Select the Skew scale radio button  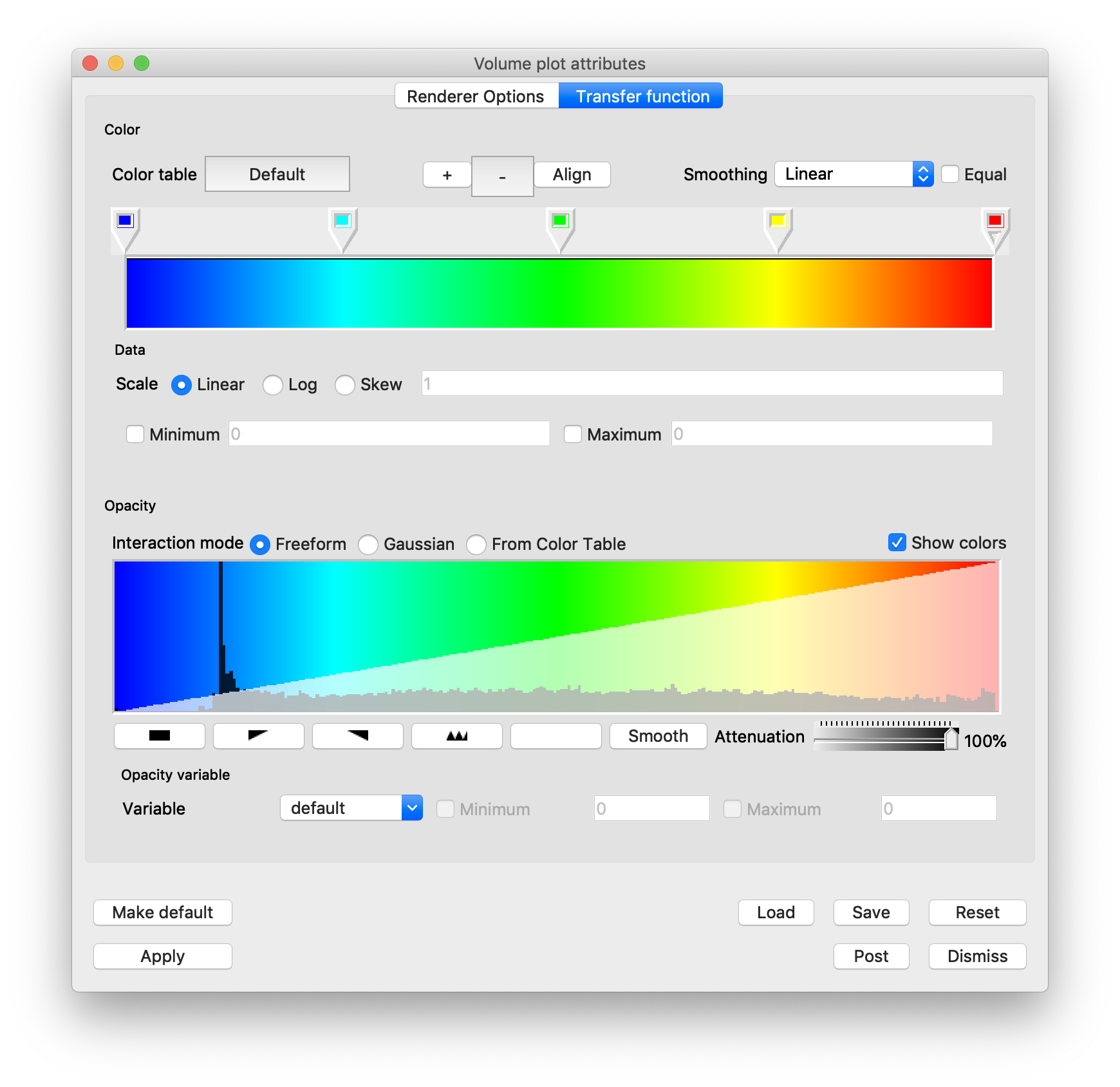click(345, 385)
